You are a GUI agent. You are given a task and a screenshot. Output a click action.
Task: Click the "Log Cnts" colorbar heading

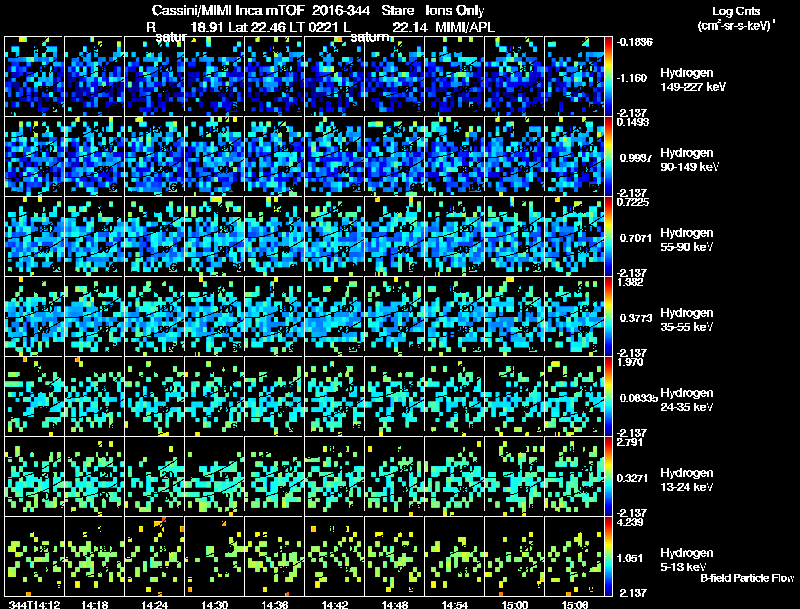click(x=736, y=11)
